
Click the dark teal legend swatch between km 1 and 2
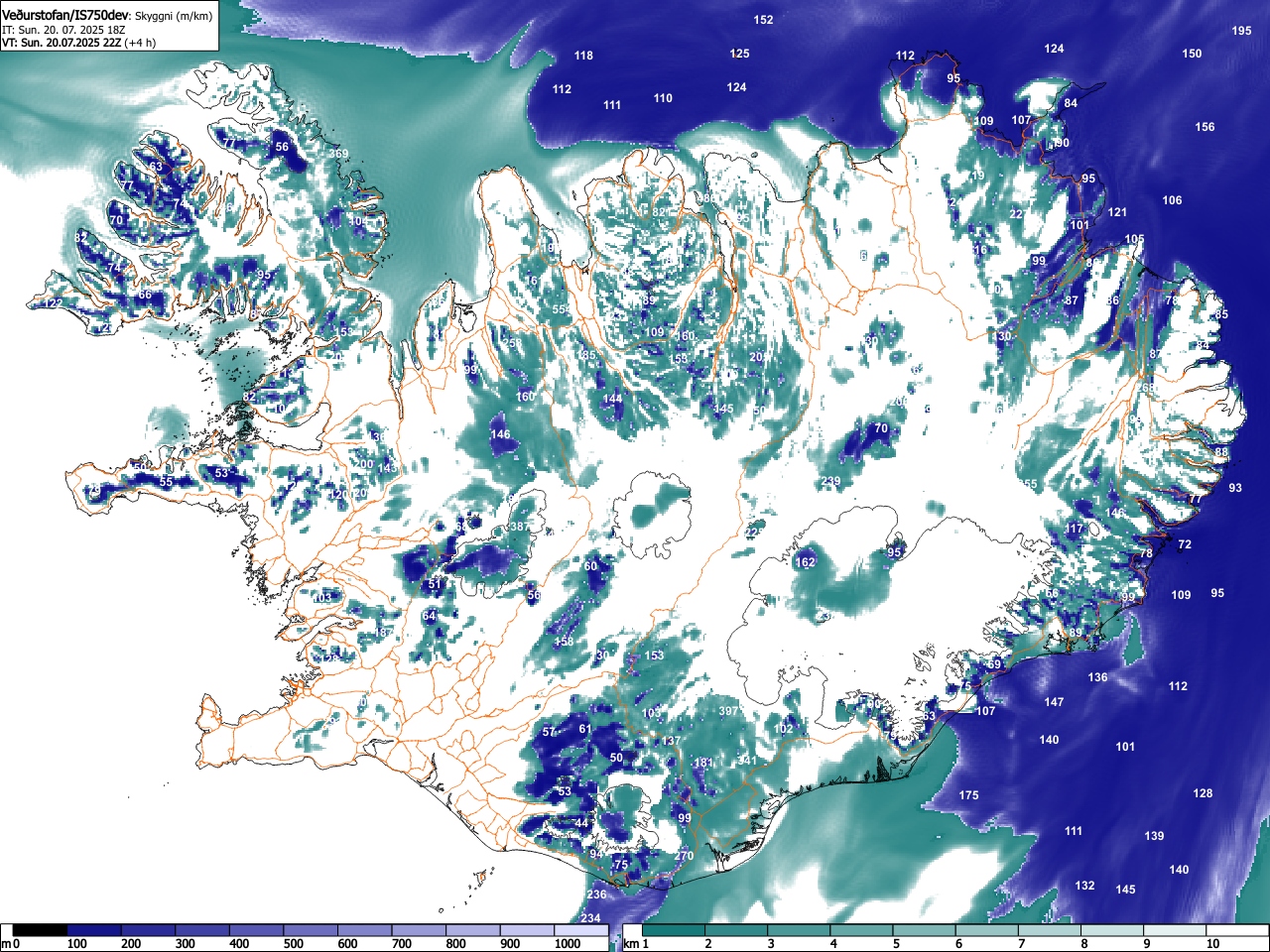point(676,930)
